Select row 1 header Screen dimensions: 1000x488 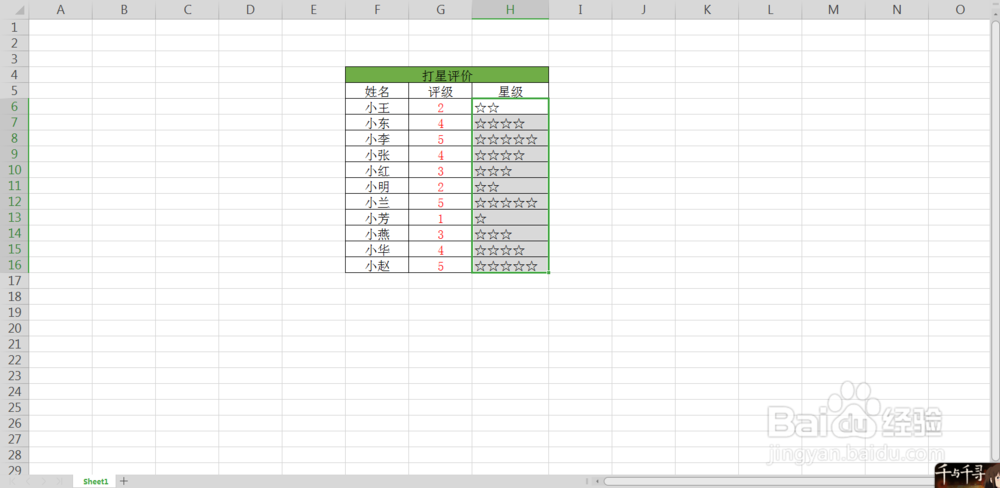click(15, 27)
